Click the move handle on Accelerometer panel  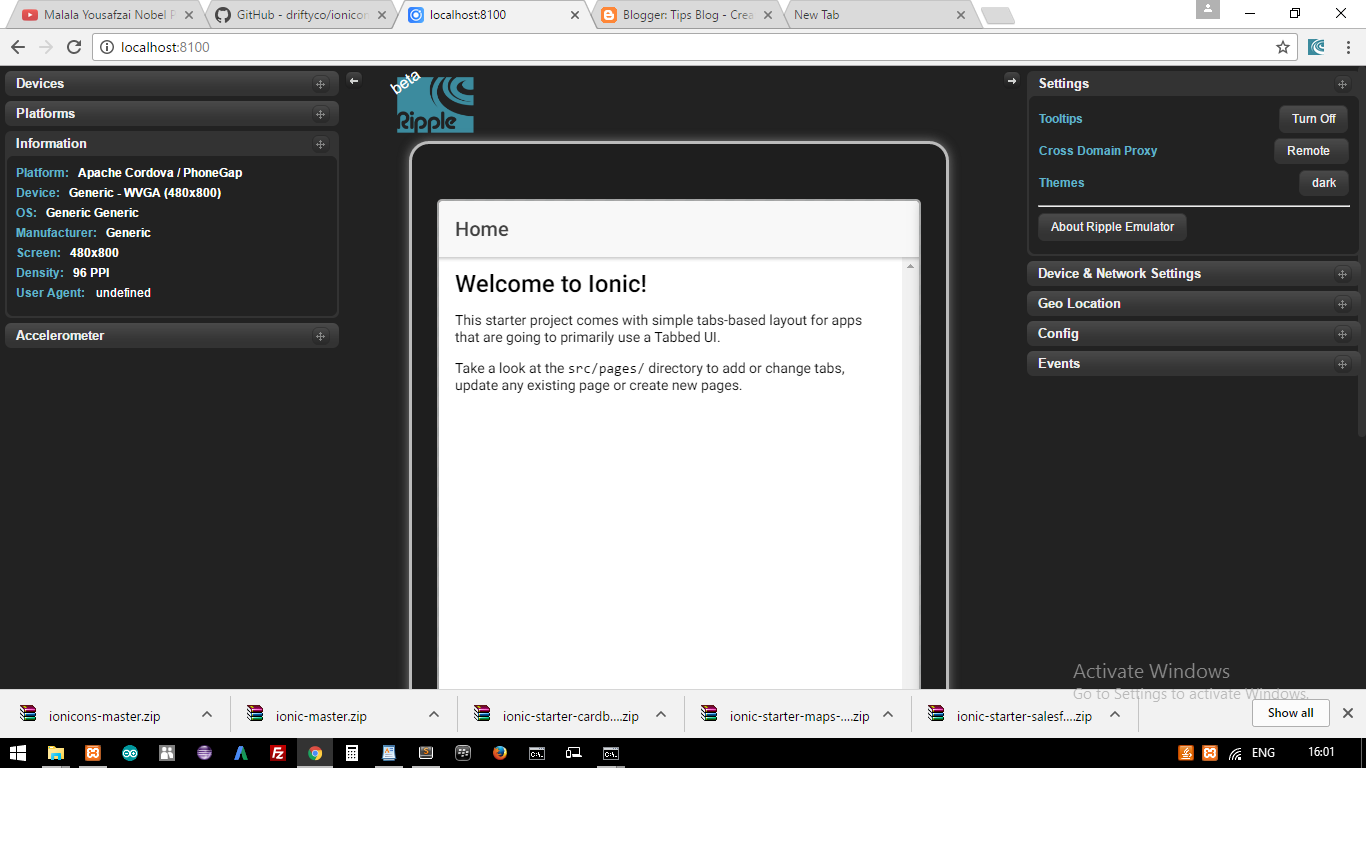point(320,336)
